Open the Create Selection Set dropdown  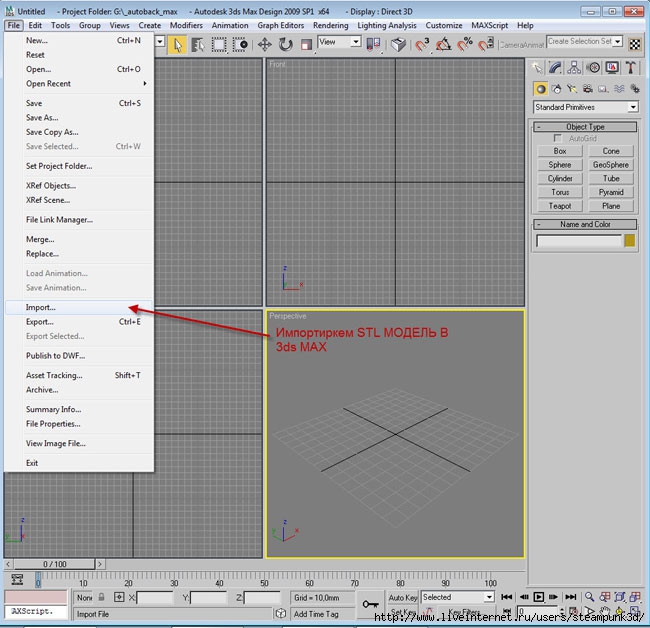click(x=585, y=41)
